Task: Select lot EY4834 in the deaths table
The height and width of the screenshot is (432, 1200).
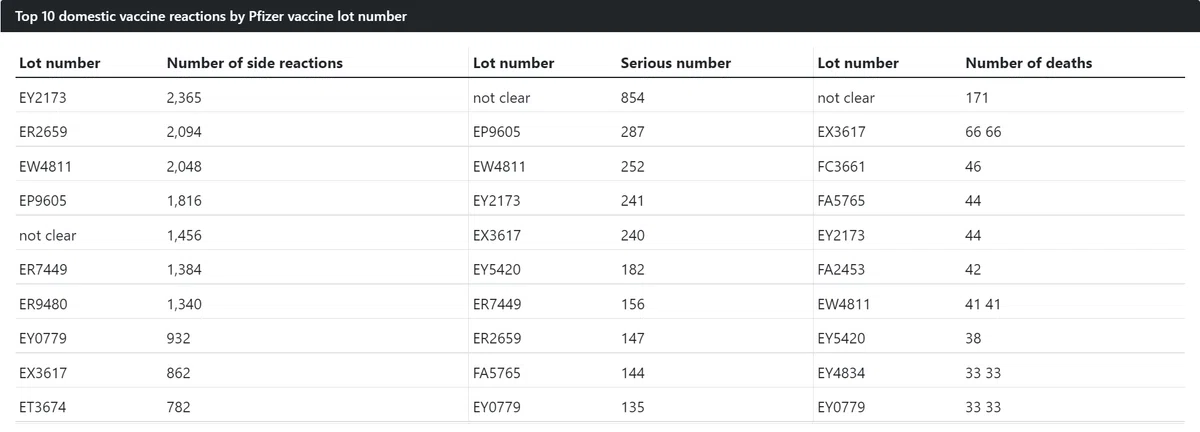Action: pos(841,373)
